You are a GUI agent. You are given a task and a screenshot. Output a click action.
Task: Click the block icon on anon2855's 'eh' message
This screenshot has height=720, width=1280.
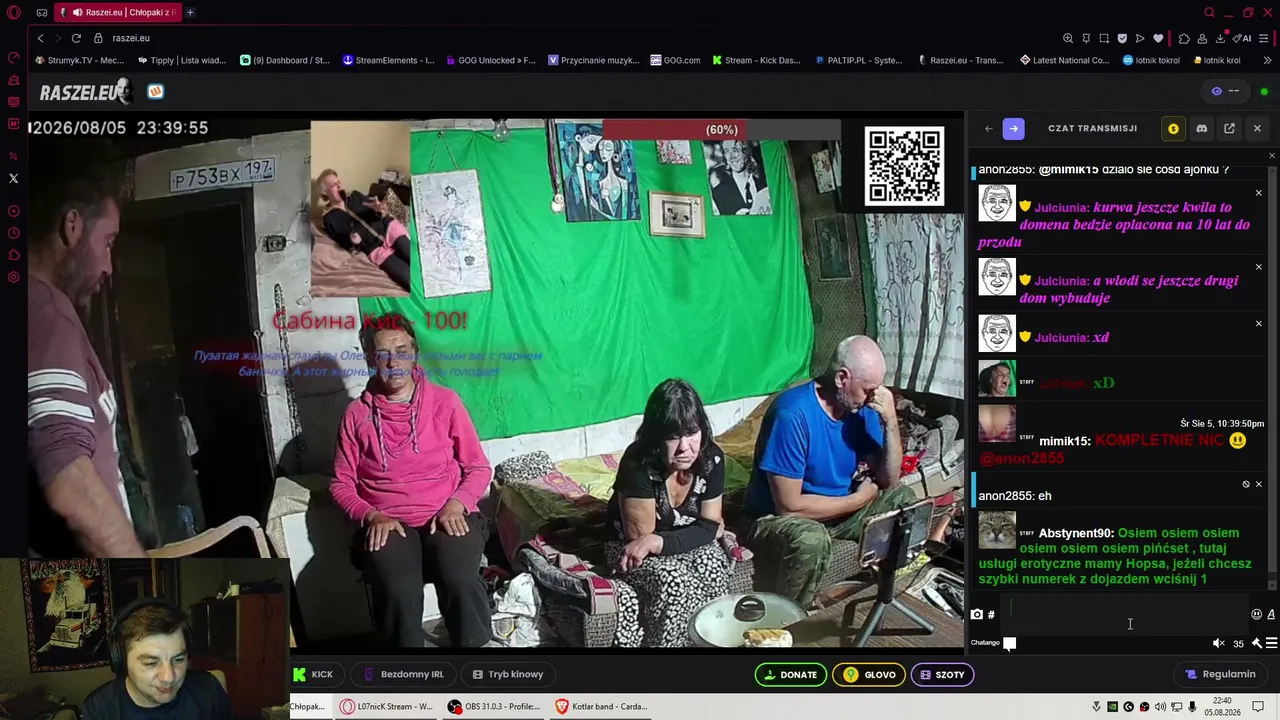pos(1246,484)
